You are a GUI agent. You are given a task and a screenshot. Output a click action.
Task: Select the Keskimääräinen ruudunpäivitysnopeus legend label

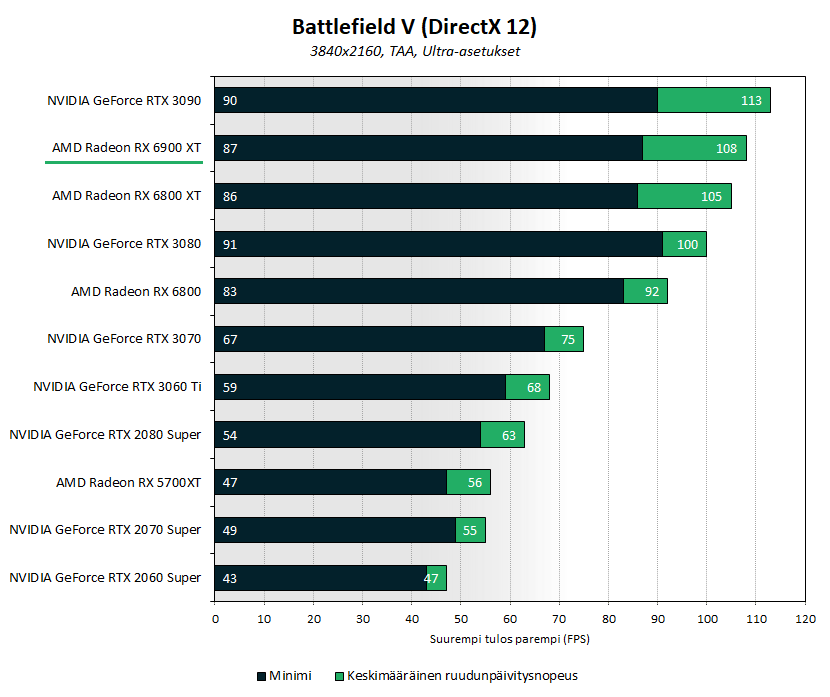point(462,676)
